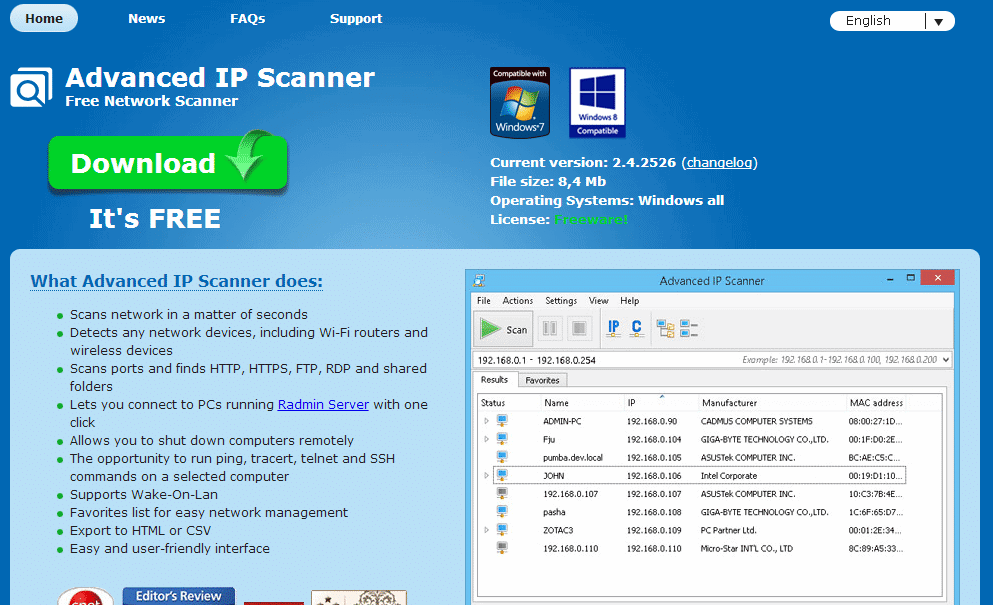Click the What Advanced IP Scanner does heading

(177, 281)
